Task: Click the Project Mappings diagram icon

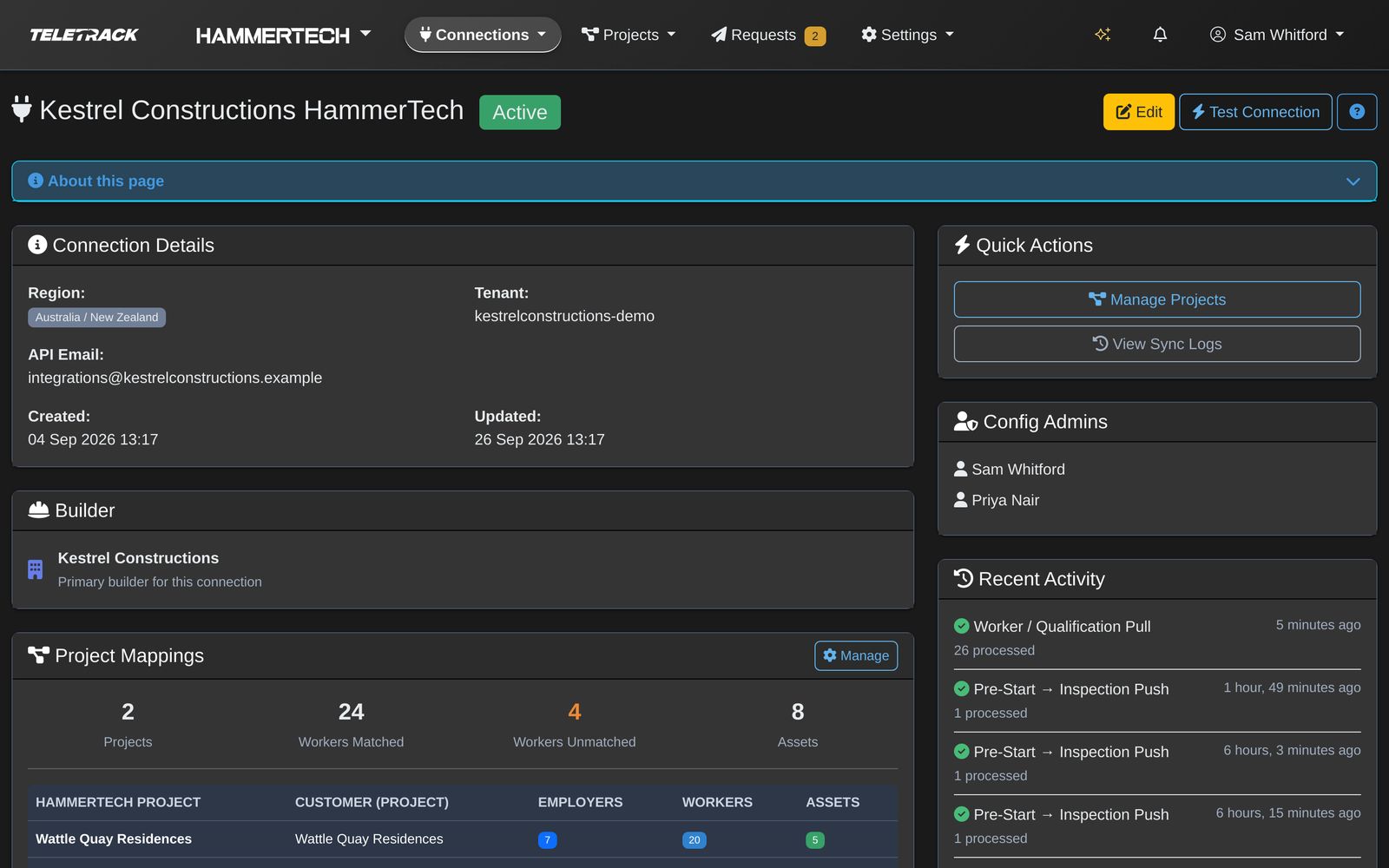Action: click(38, 654)
